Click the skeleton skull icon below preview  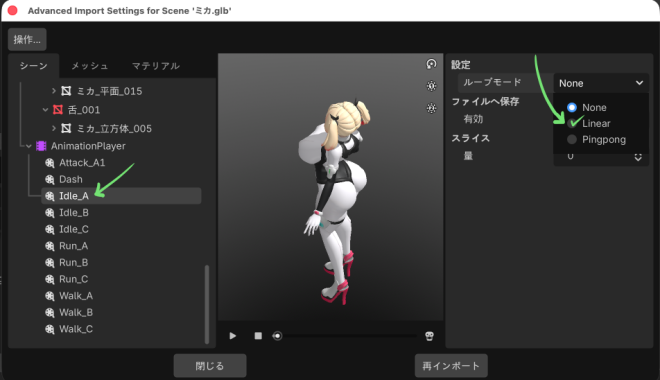pyautogui.click(x=429, y=336)
